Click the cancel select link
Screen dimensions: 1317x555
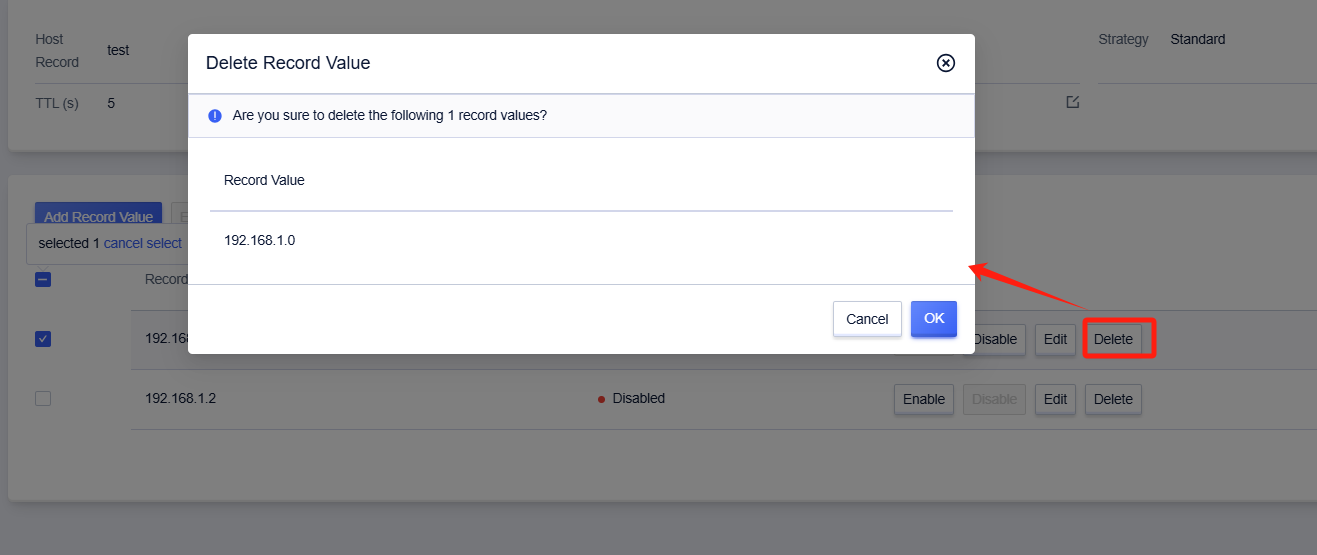pyautogui.click(x=143, y=243)
